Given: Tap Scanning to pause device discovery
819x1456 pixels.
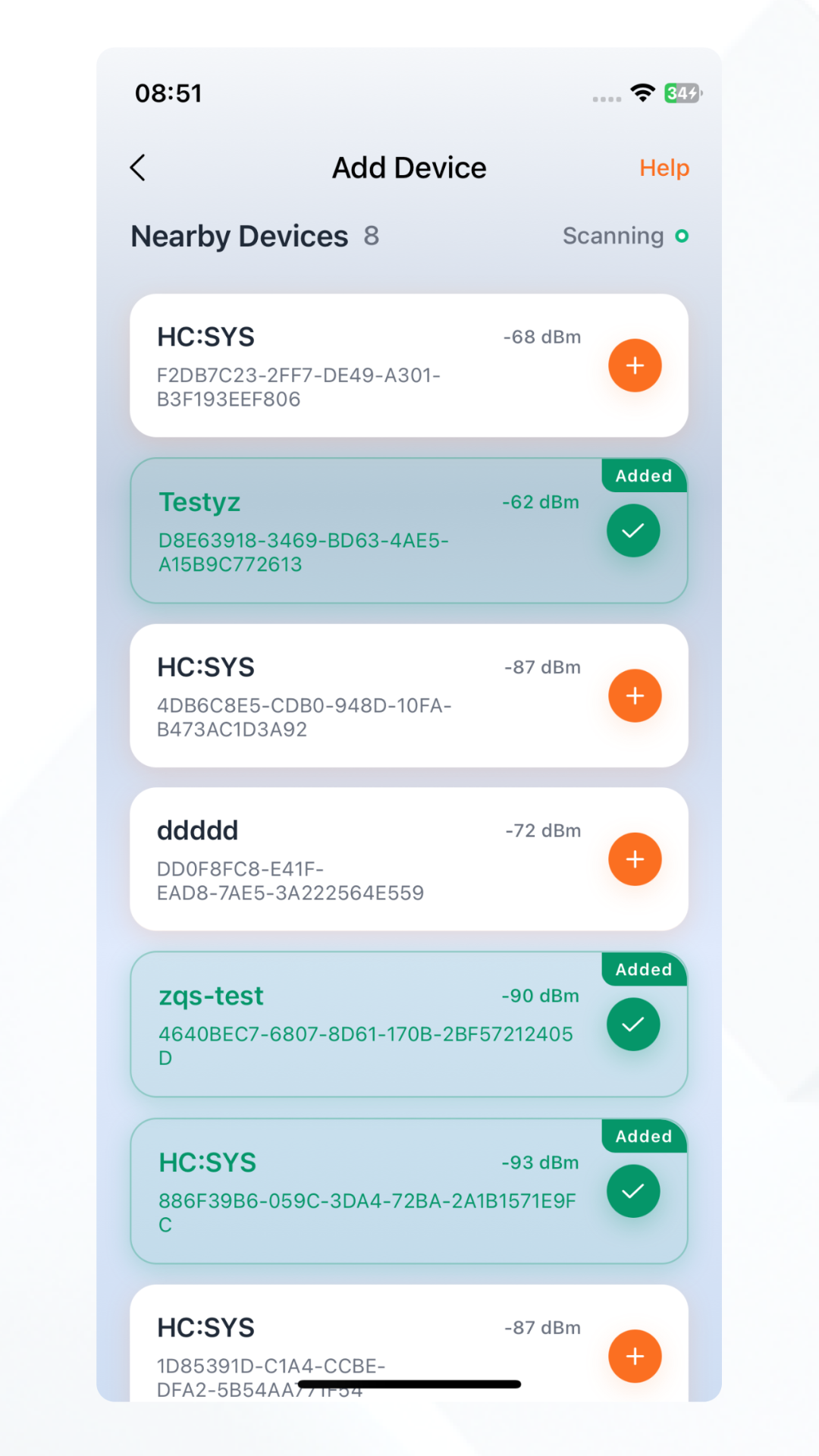Looking at the screenshot, I should pos(614,236).
